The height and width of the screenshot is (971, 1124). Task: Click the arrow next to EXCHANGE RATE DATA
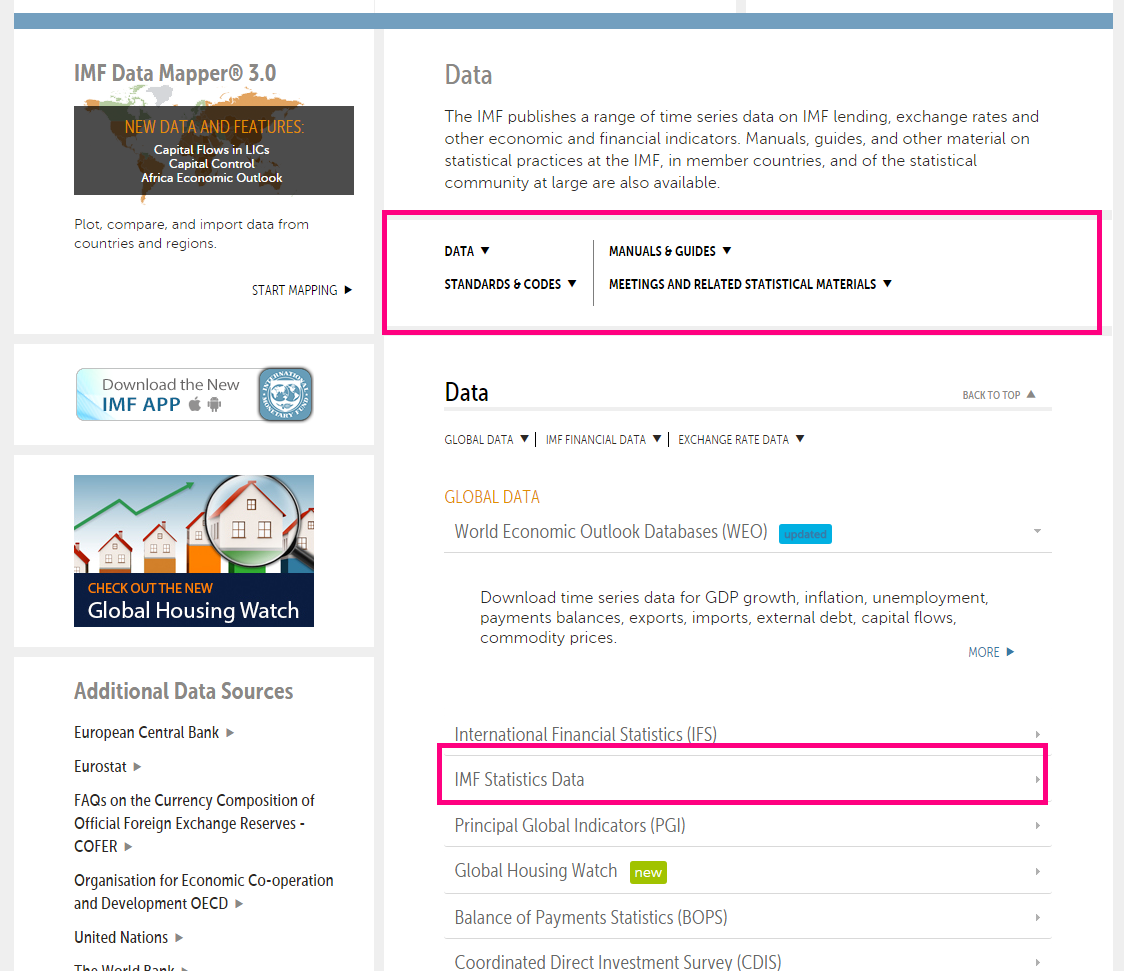800,439
